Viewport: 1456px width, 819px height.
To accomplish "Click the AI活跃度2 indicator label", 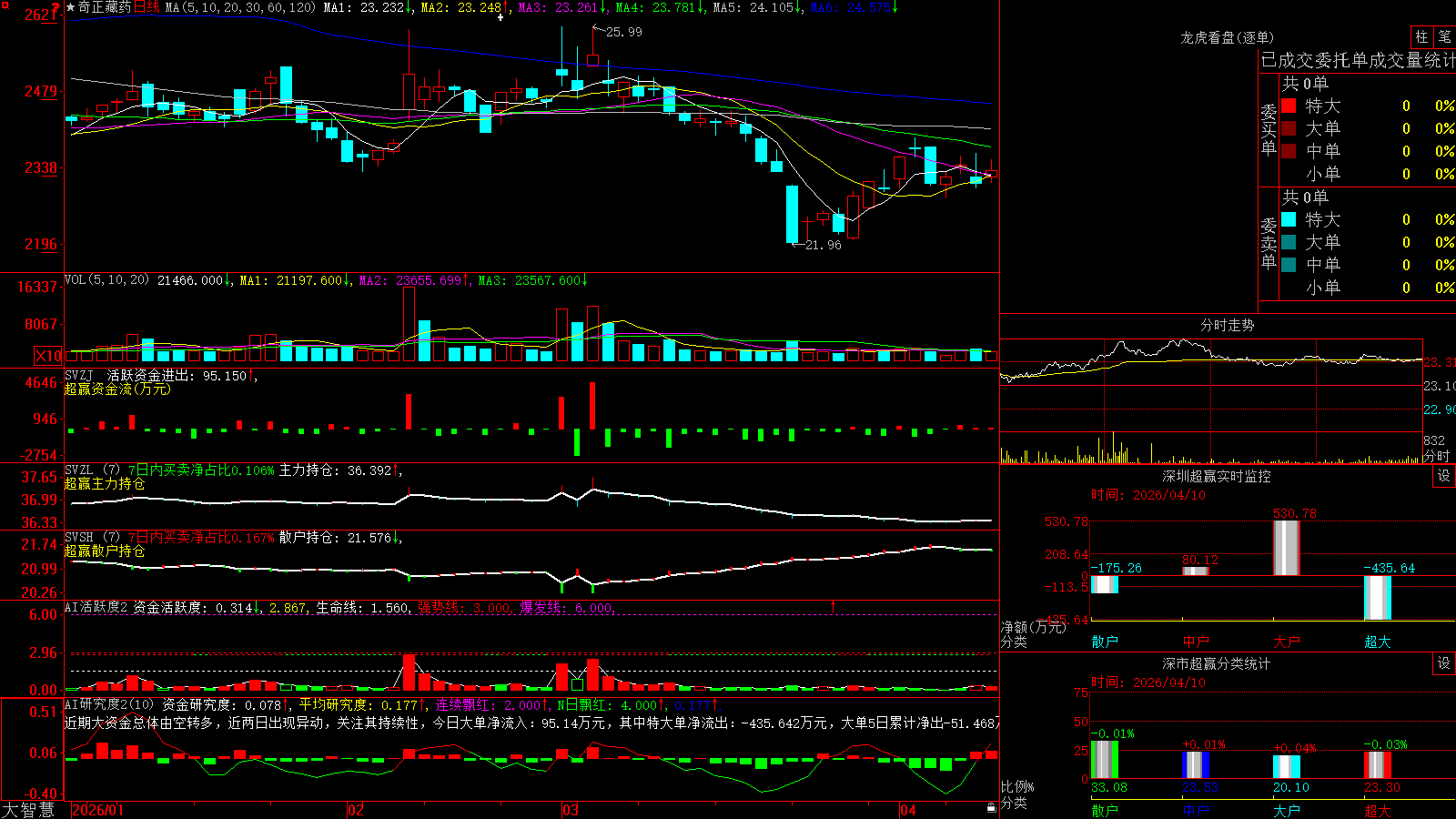I will [96, 607].
